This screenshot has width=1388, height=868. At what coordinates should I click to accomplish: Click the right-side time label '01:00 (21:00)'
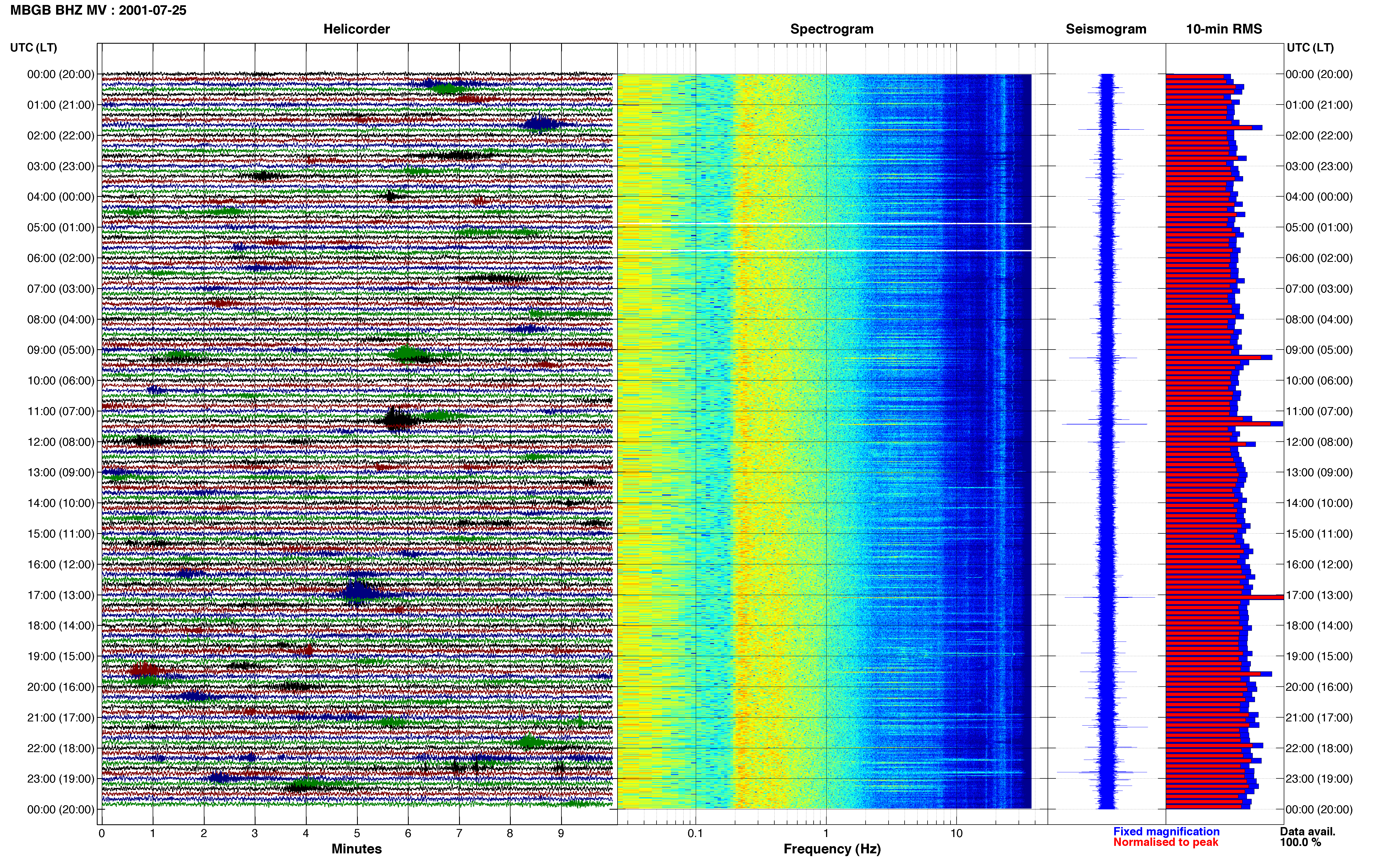point(1319,105)
